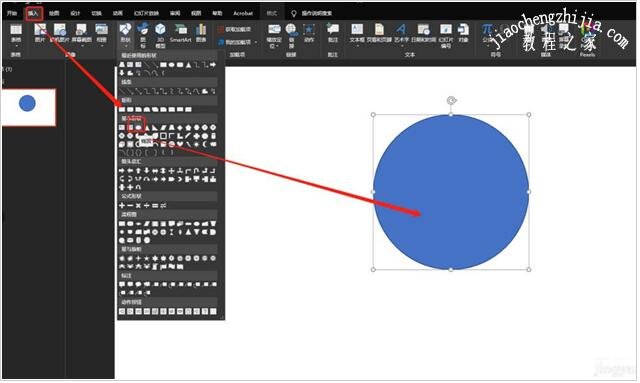Click the 联机图片 (Online Pictures) icon
640x383 pixels.
60,33
